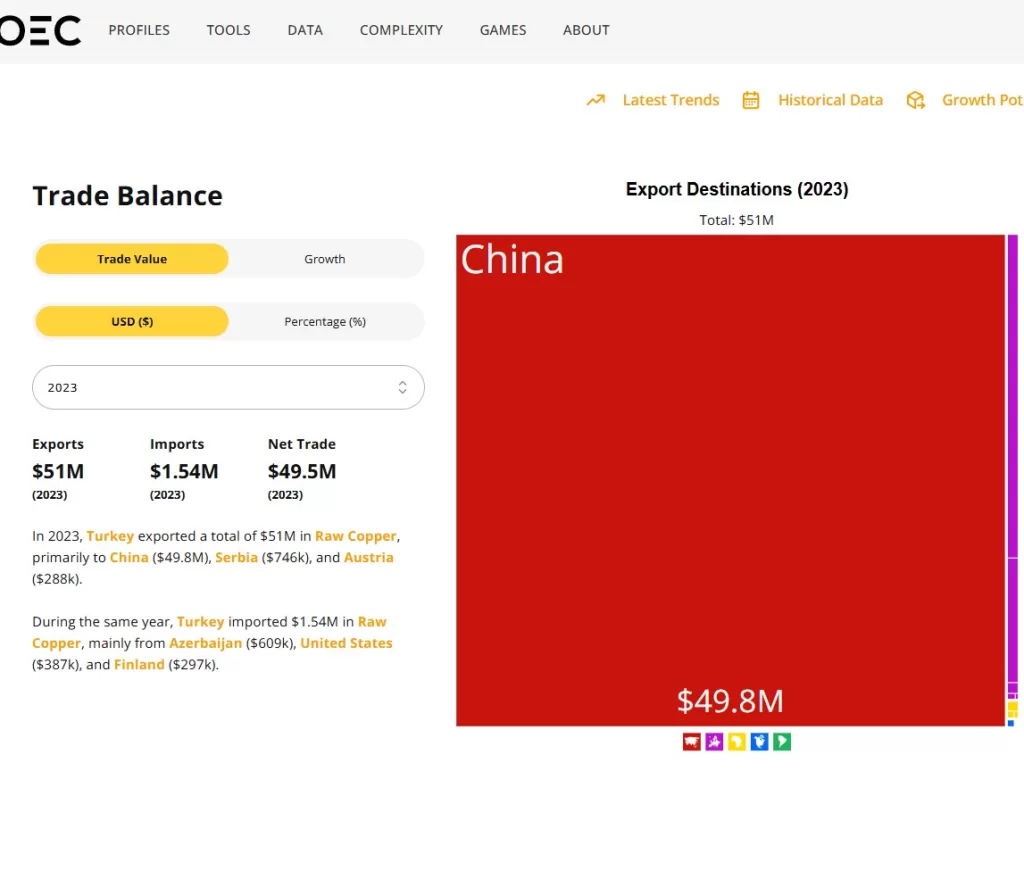1024x879 pixels.
Task: Open the Serbia link in the export summary
Action: (236, 557)
